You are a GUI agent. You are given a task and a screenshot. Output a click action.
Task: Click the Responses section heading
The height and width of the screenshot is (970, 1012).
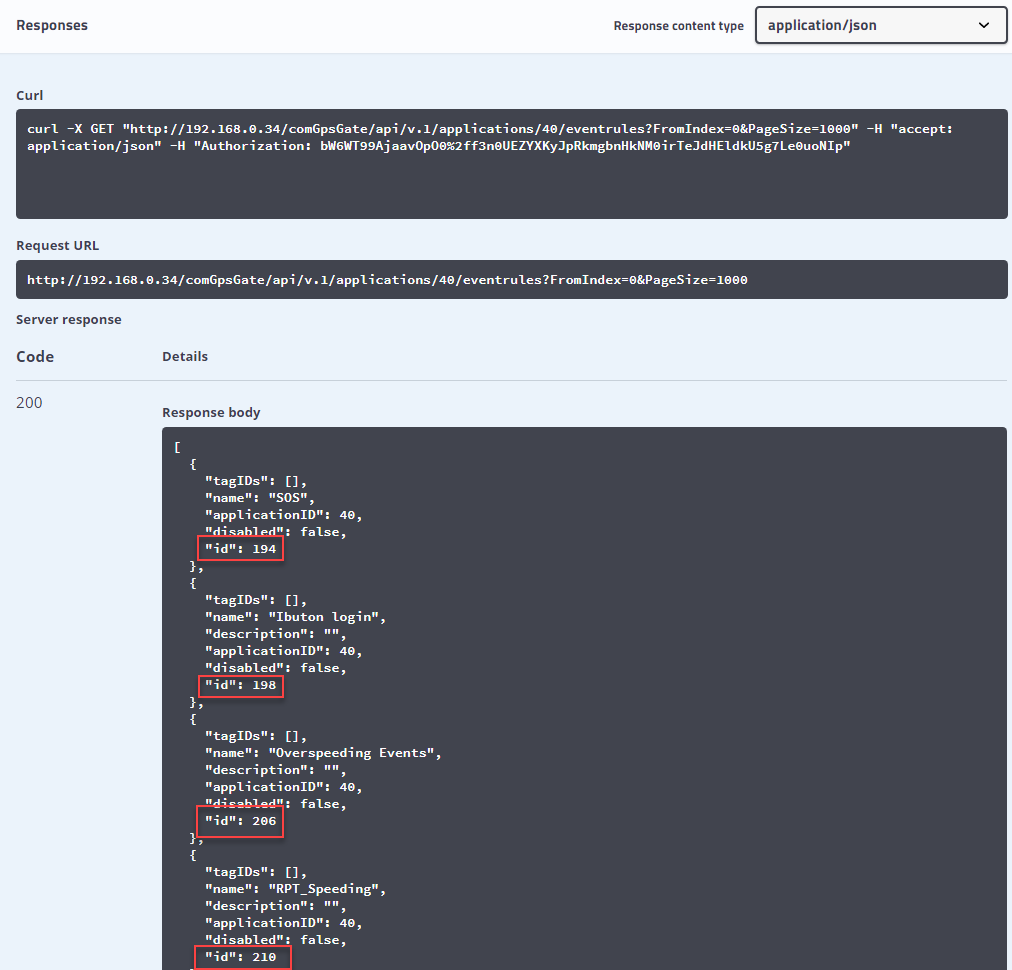(x=52, y=25)
